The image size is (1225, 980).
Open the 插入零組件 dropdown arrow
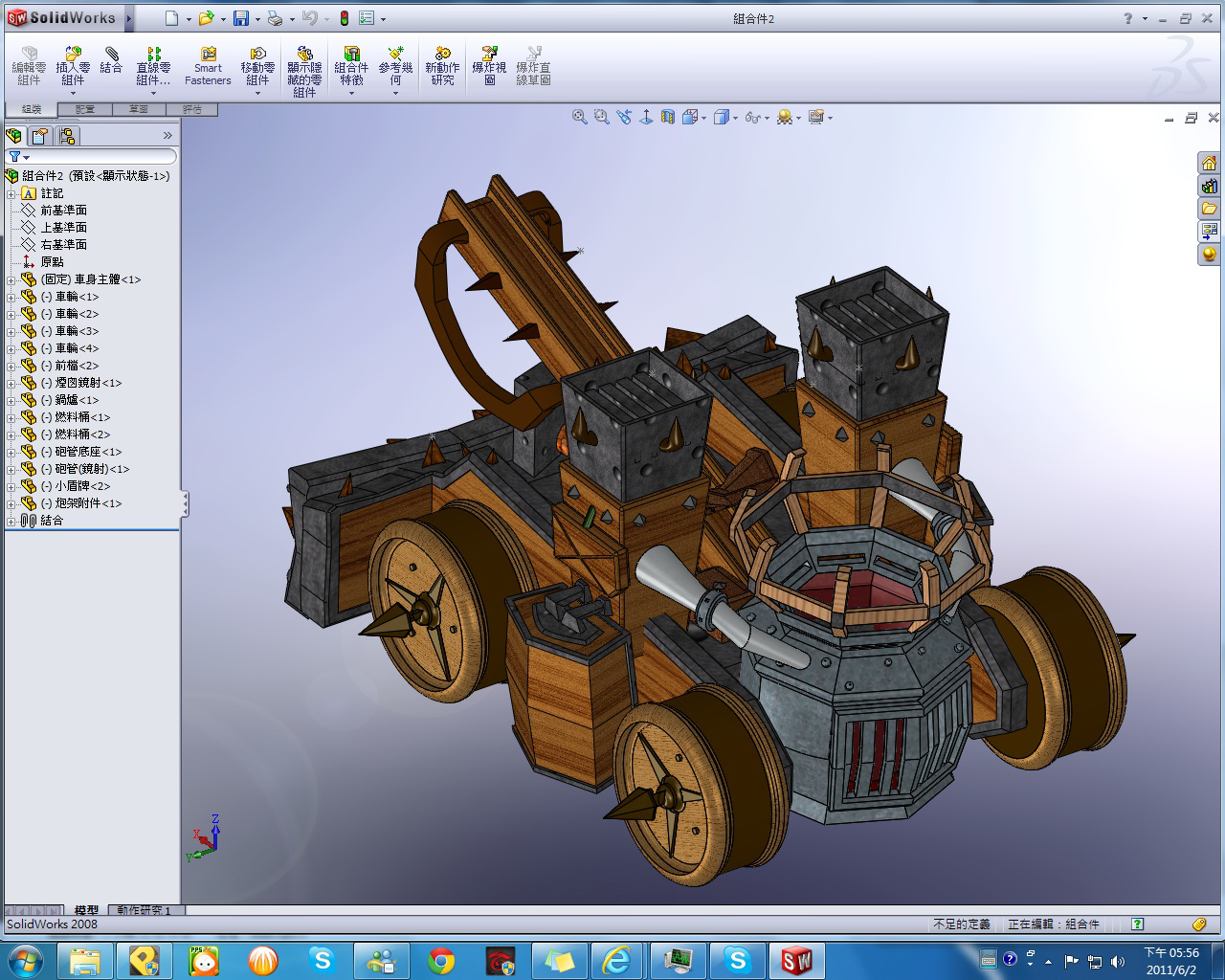click(x=73, y=94)
